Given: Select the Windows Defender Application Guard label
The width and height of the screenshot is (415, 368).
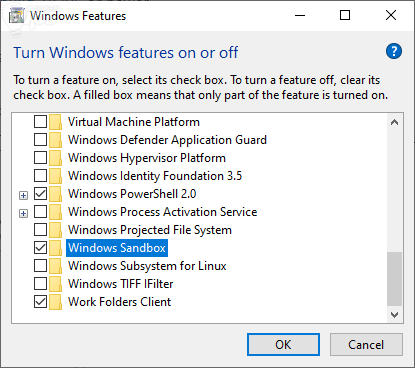Looking at the screenshot, I should point(167,140).
